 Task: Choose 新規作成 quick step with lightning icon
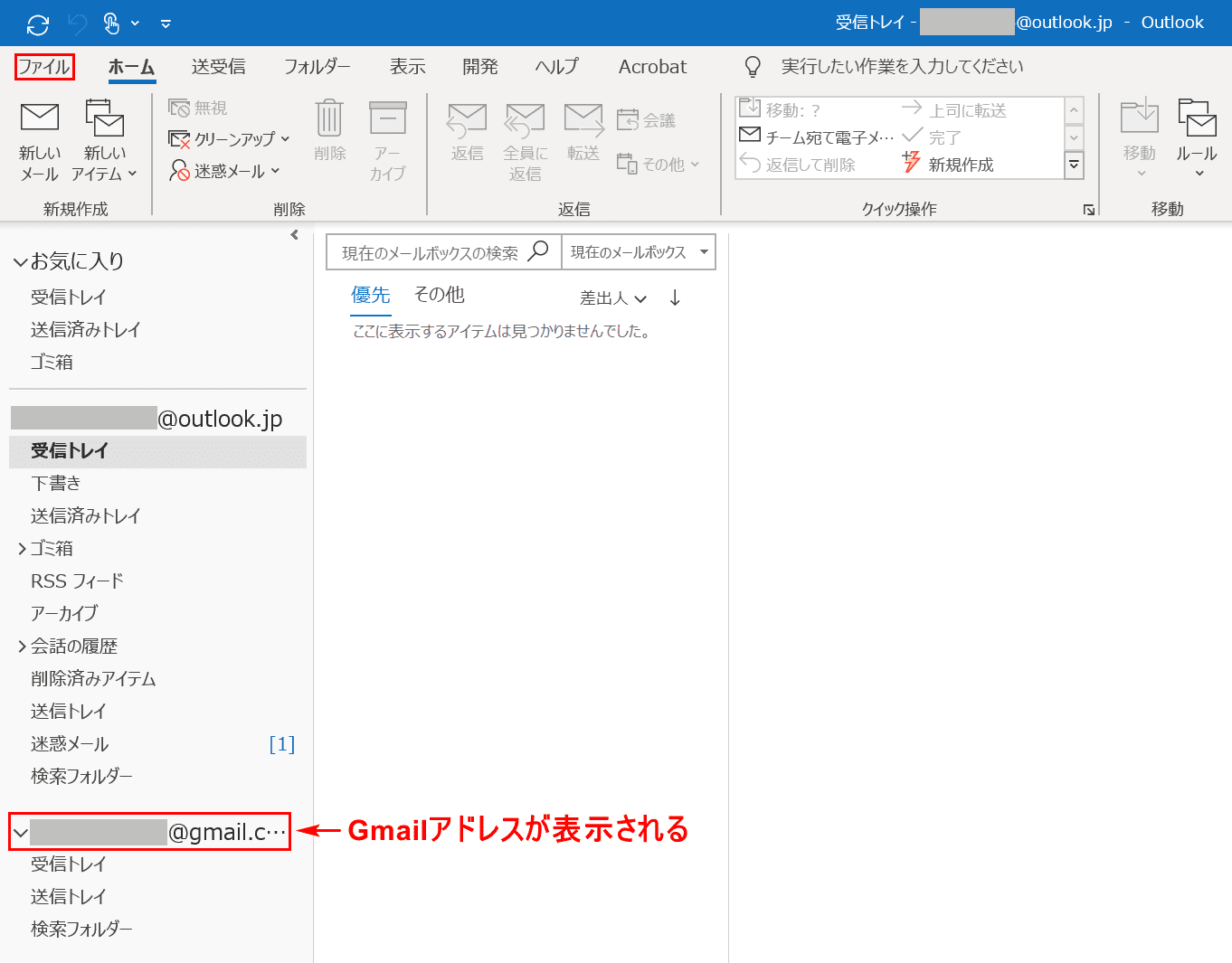point(948,164)
